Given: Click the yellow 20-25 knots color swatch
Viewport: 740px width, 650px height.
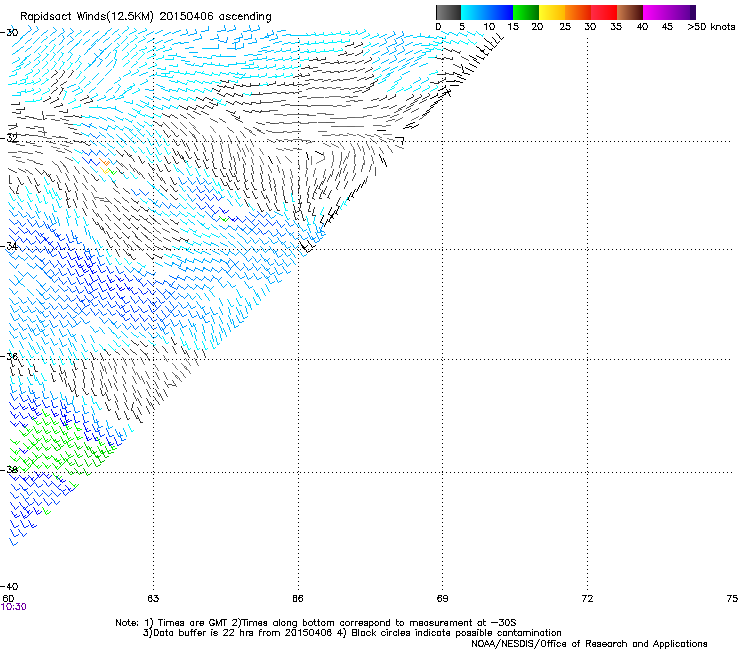Looking at the screenshot, I should (x=552, y=12).
